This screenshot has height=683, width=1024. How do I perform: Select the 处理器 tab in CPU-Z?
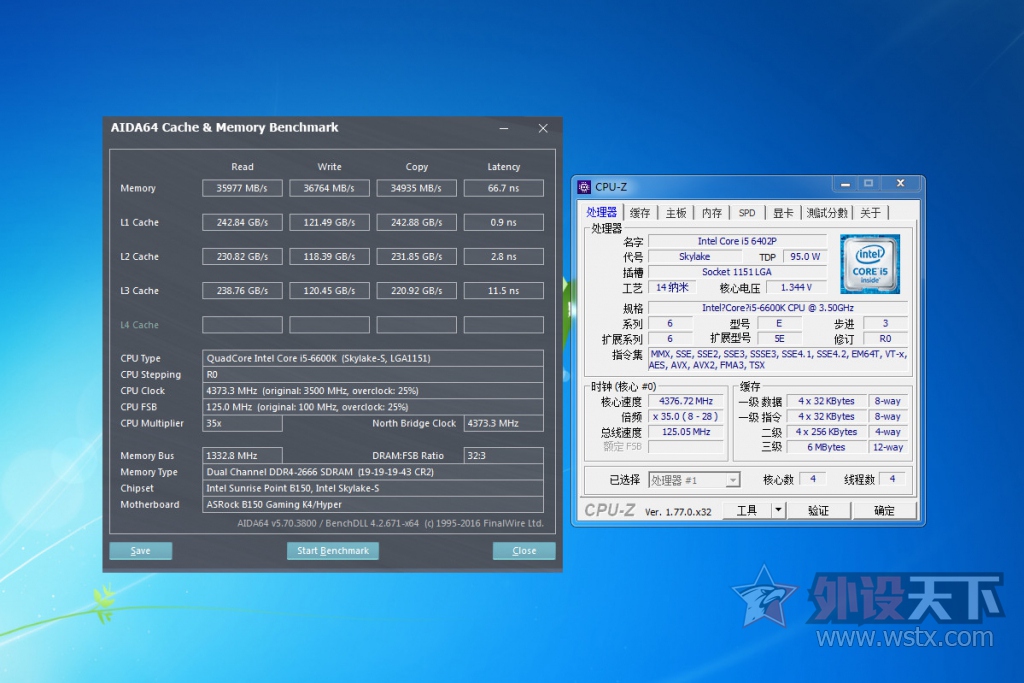click(601, 212)
